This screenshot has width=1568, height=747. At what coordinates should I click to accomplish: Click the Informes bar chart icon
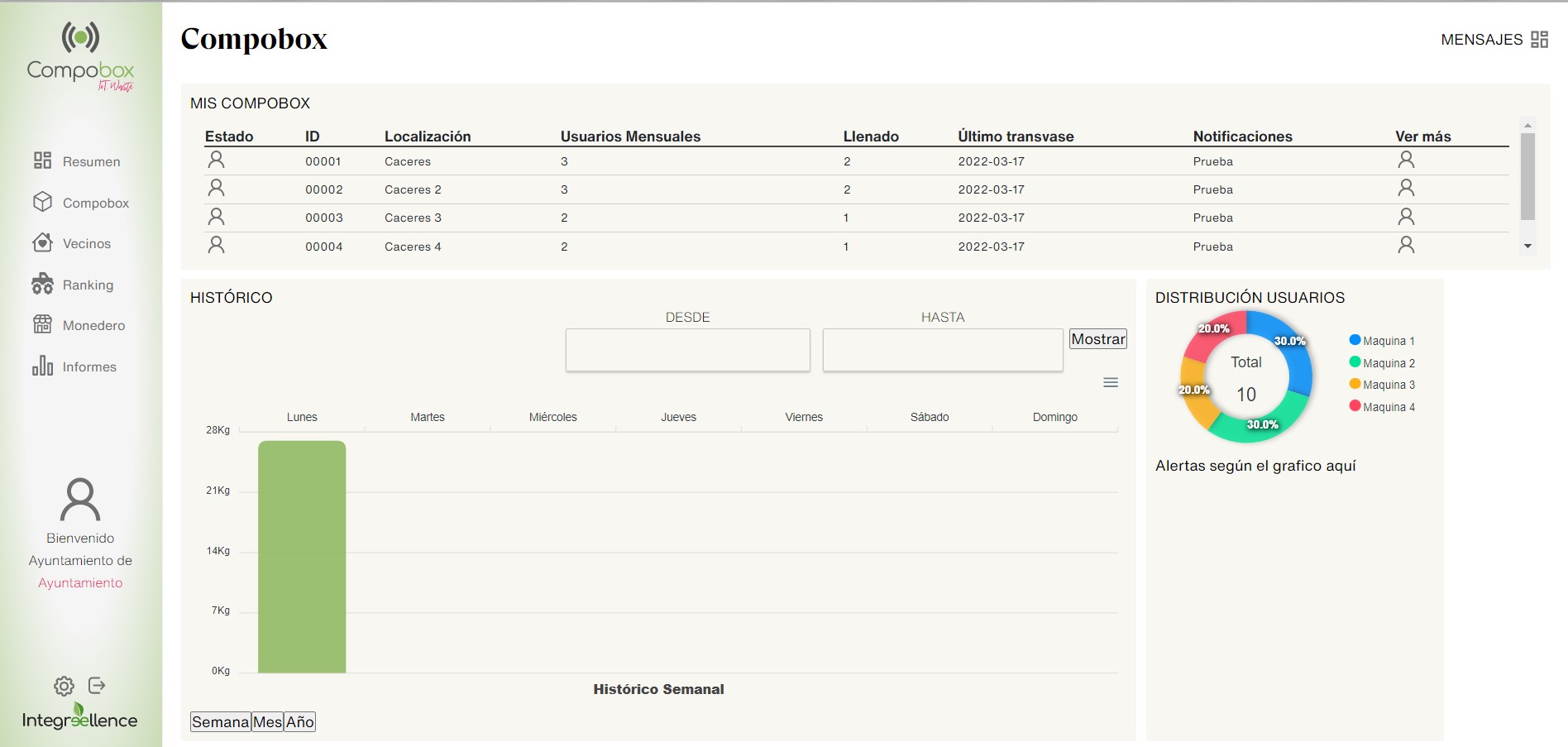[42, 366]
